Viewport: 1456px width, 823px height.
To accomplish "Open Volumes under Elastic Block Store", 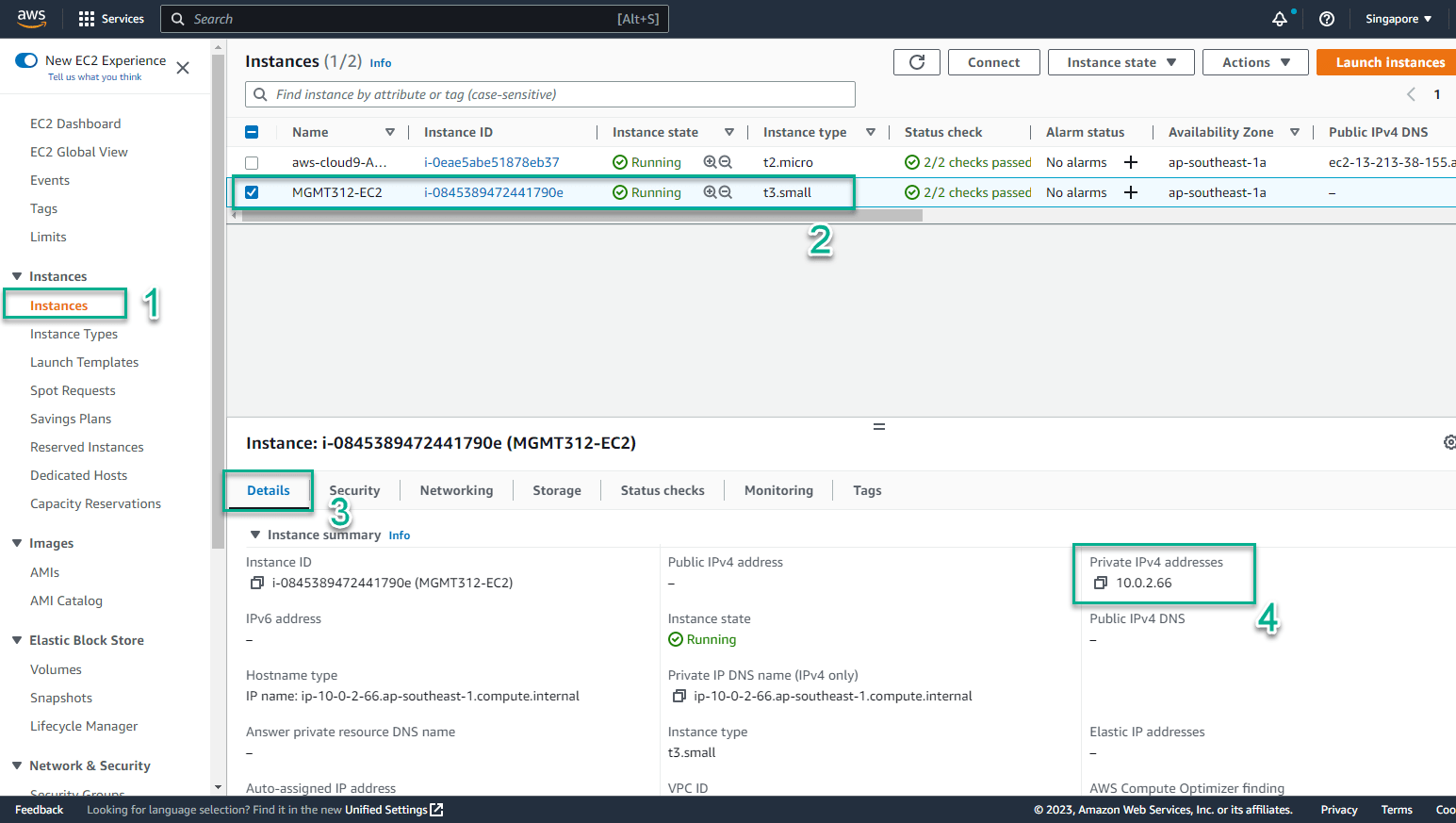I will pos(56,669).
